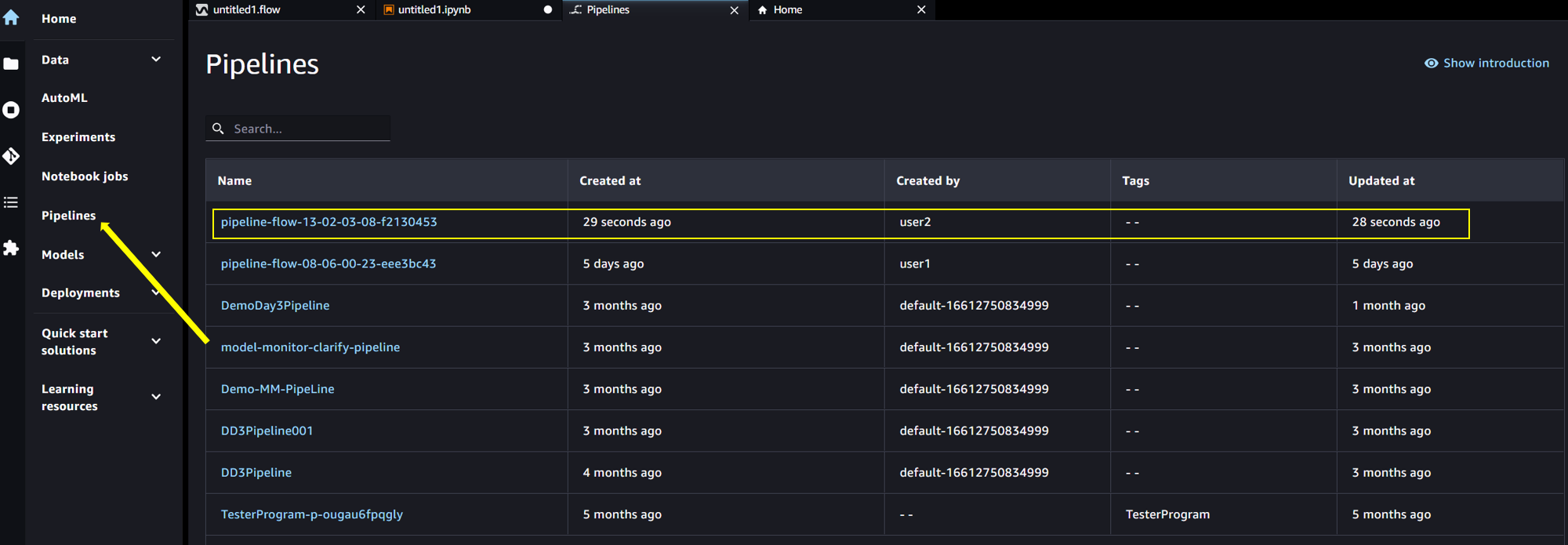Click Show introduction link

point(1496,63)
